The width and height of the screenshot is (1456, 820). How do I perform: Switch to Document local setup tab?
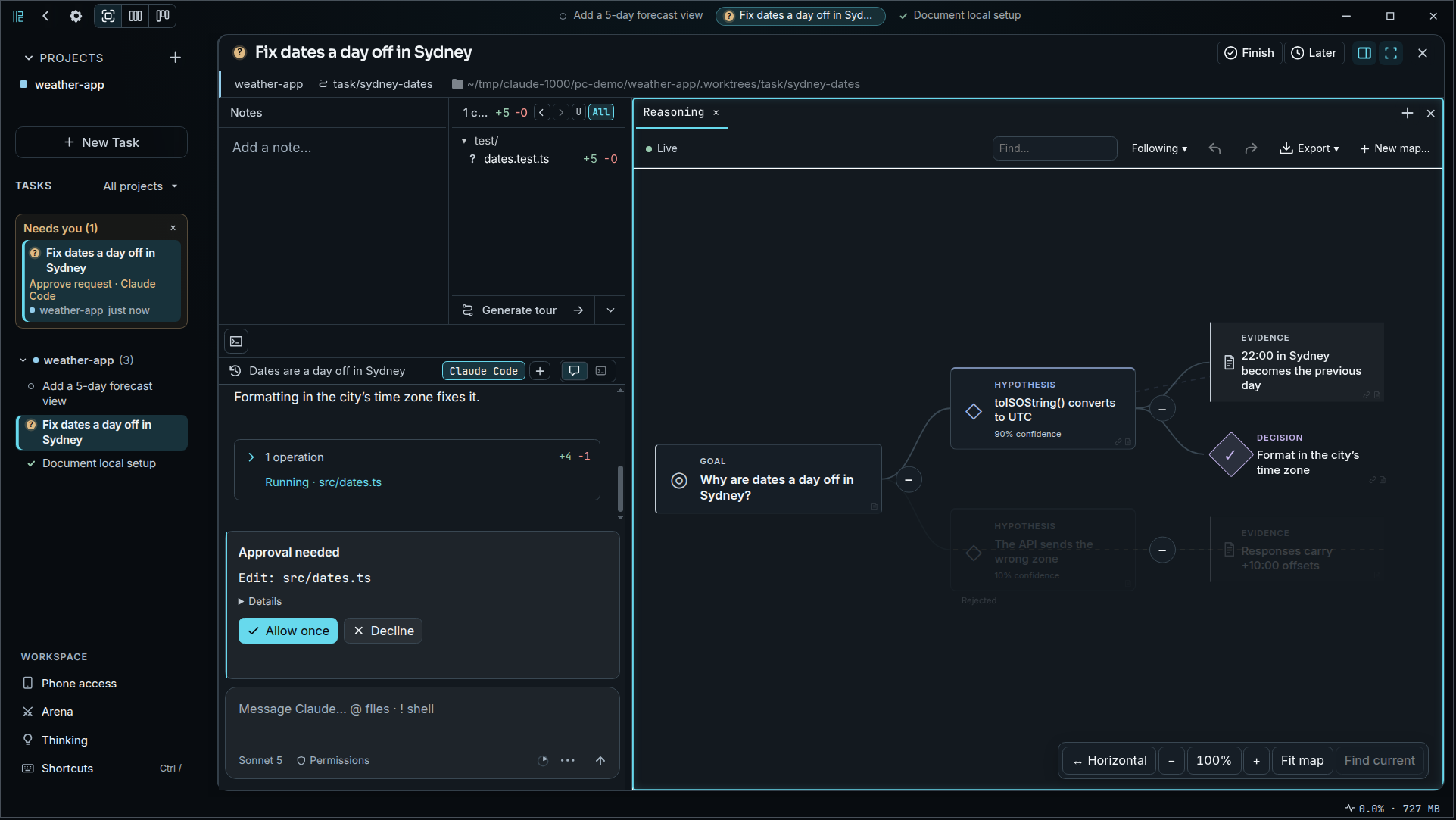pos(959,15)
